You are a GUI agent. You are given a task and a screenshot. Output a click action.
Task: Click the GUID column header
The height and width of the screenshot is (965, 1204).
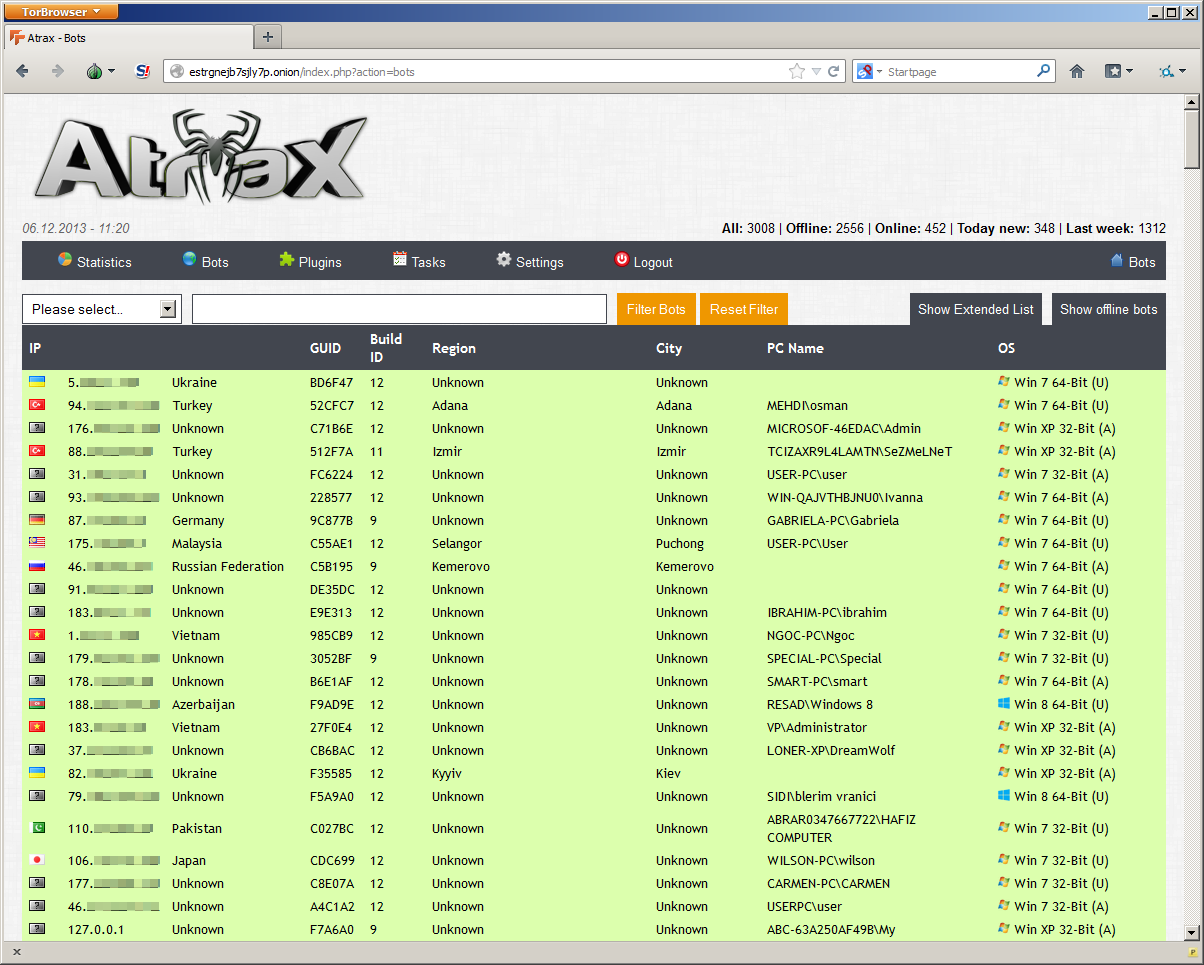point(325,348)
